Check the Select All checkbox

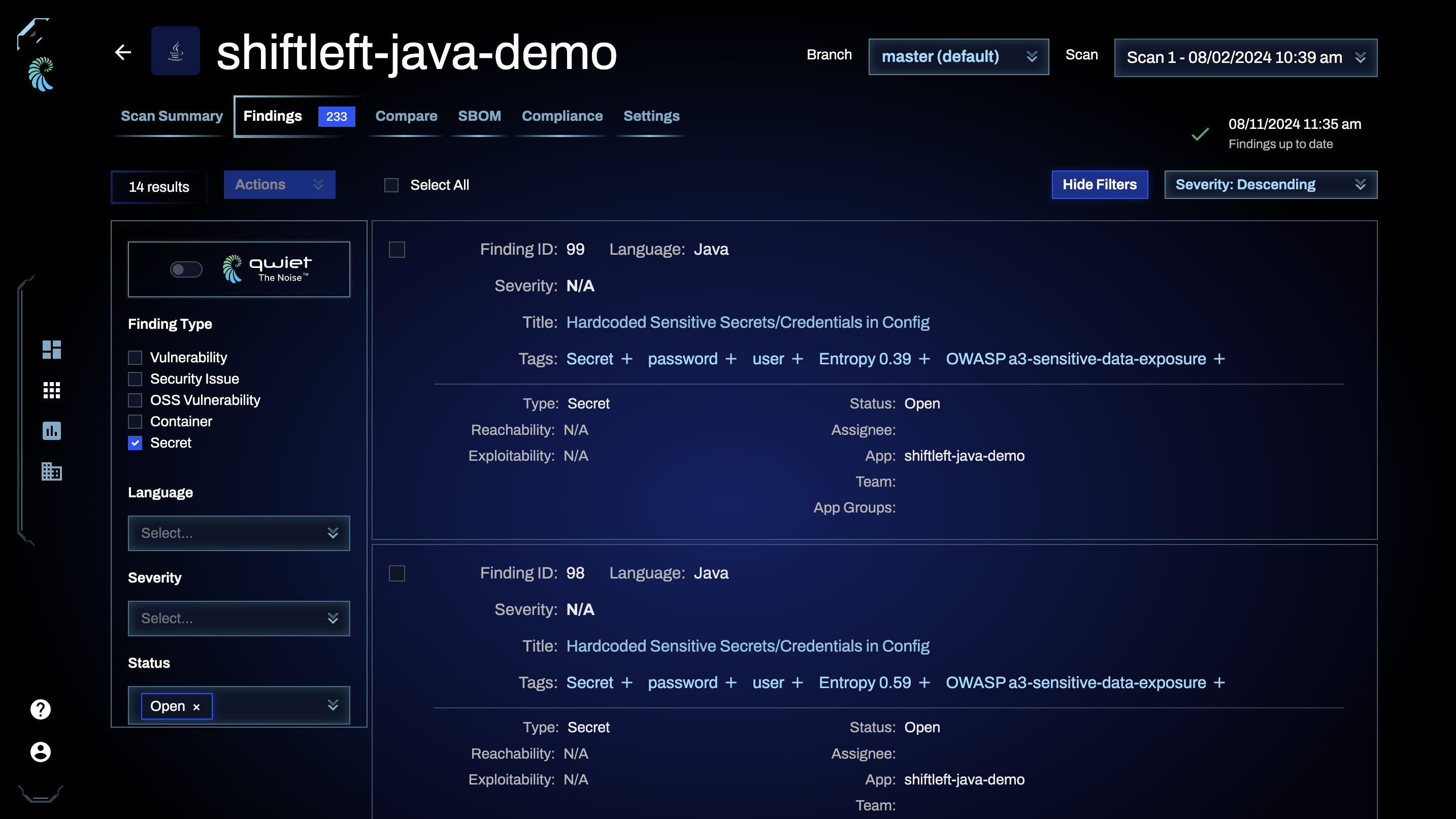click(391, 185)
